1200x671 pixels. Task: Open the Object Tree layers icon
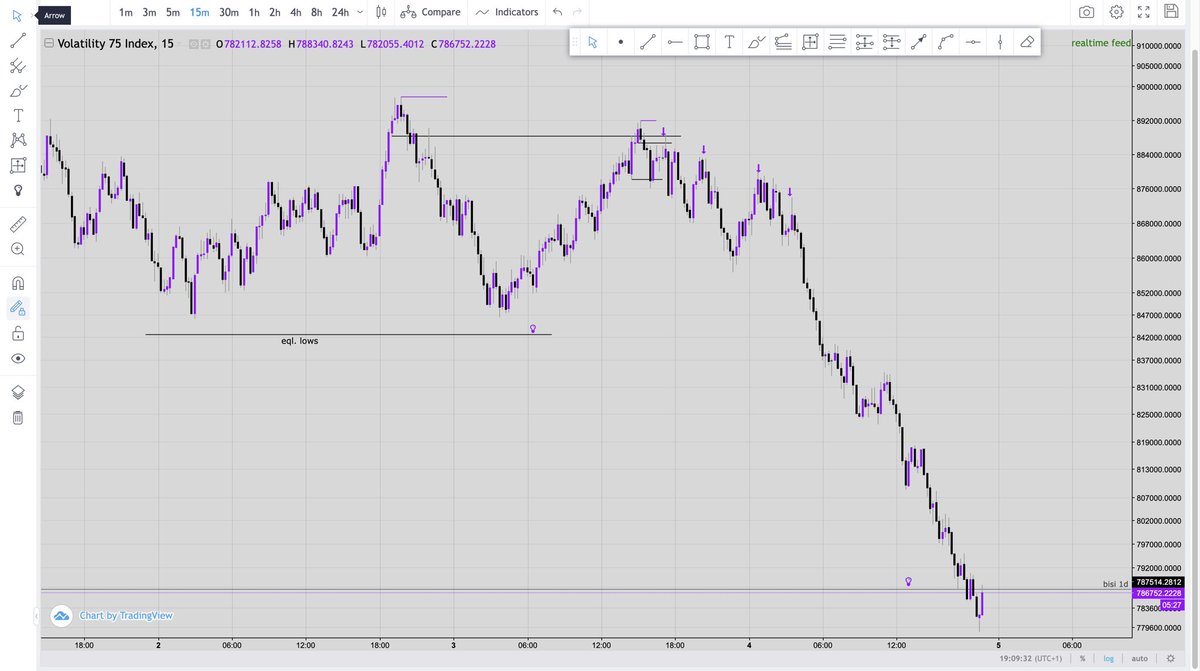(17, 392)
